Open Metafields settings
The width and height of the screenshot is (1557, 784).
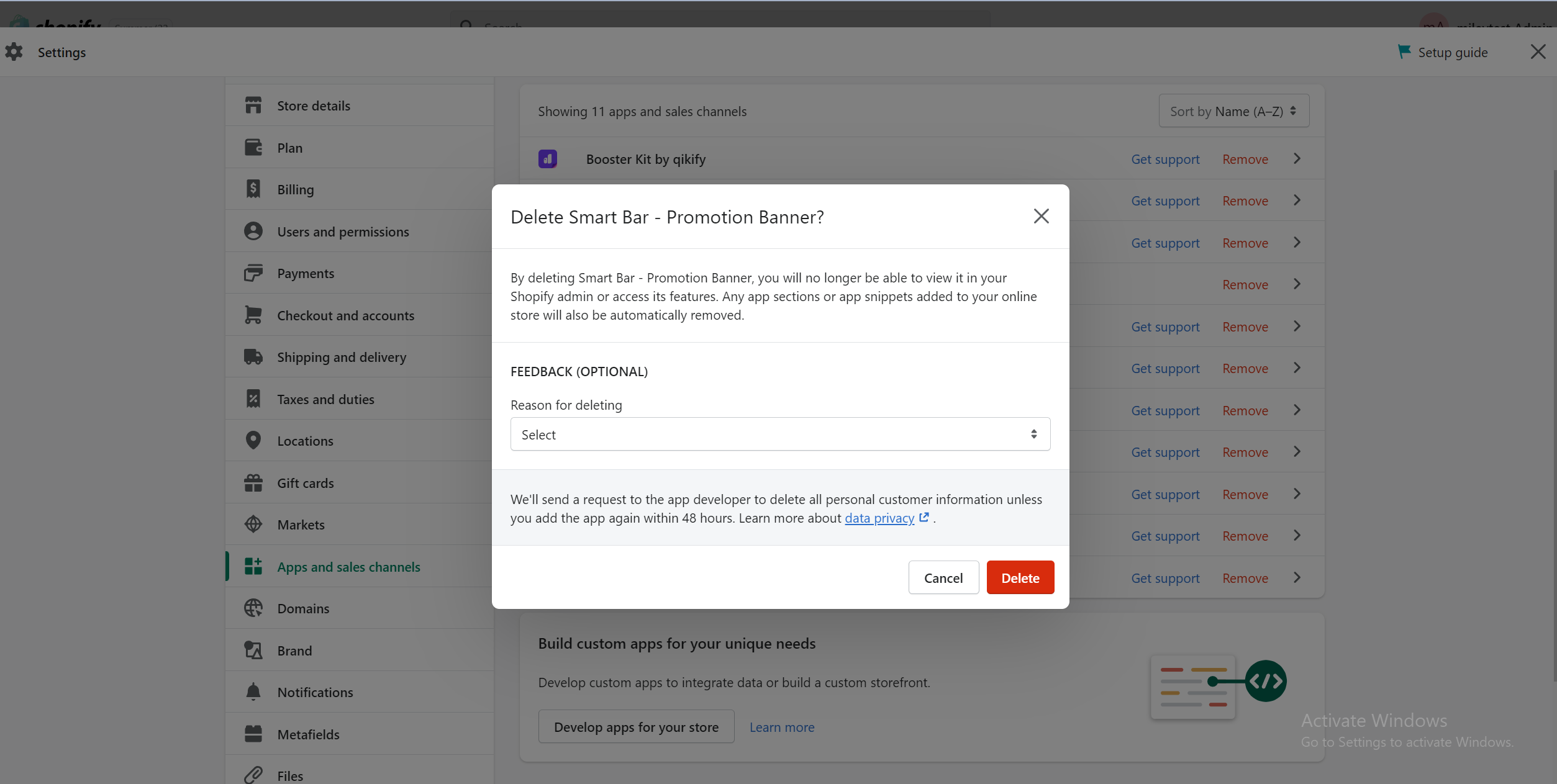click(360, 734)
